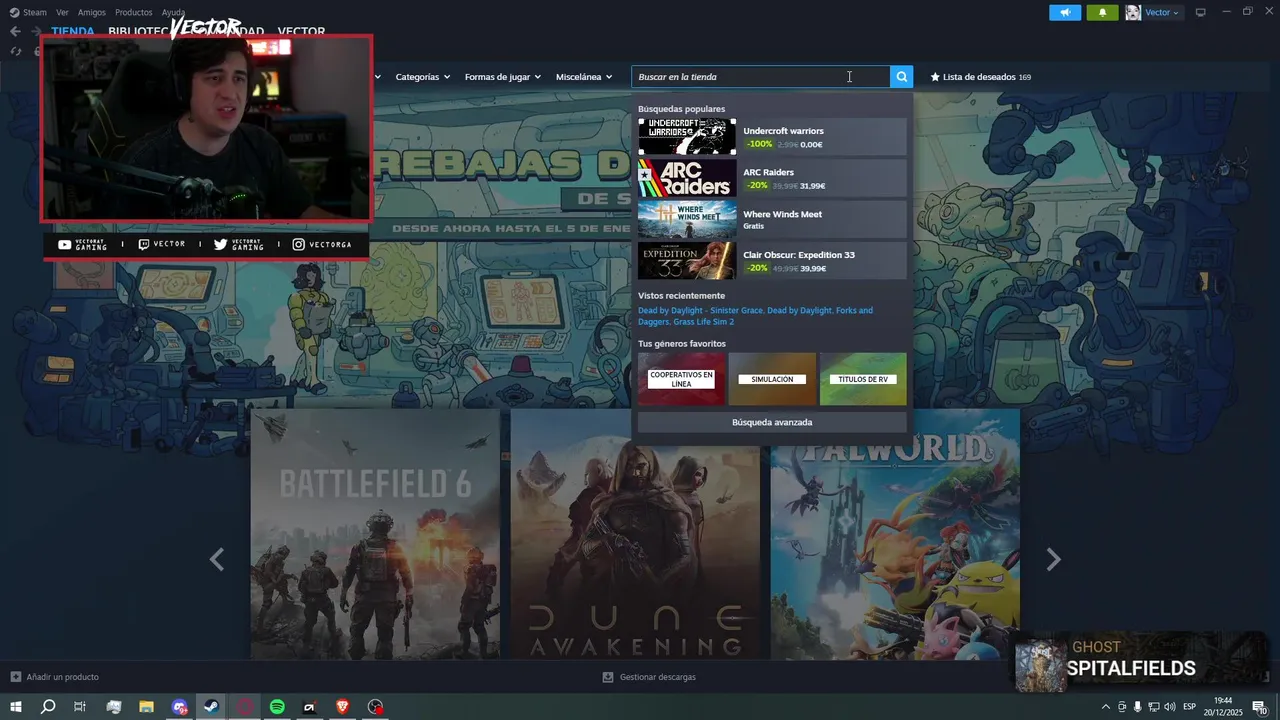Screen dimensions: 1280x720
Task: Click Añadir un producto
Action: coord(55,677)
